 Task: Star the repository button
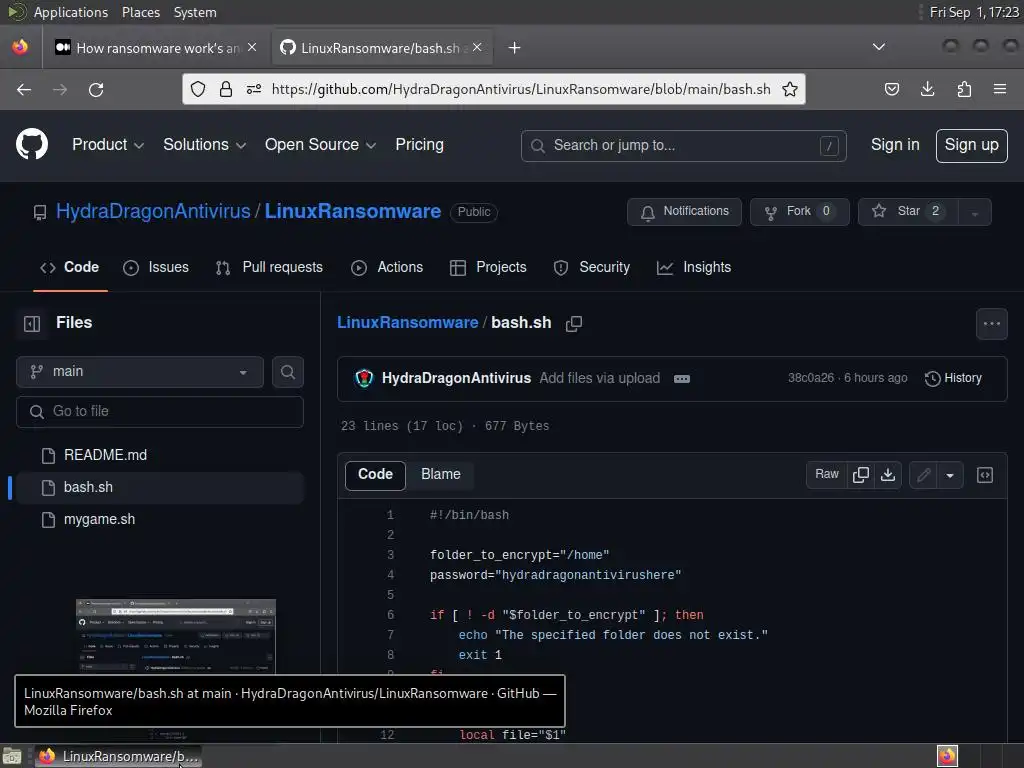(908, 212)
